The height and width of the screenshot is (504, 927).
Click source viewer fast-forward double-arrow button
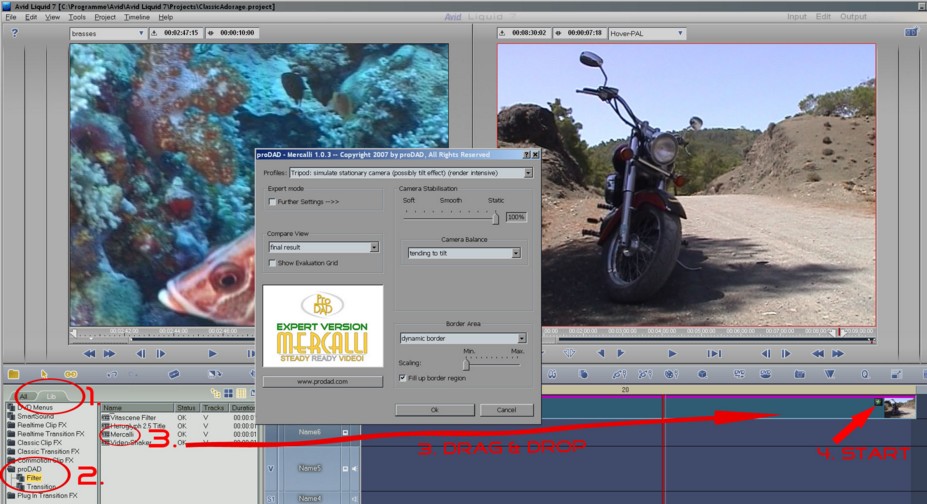pos(110,354)
